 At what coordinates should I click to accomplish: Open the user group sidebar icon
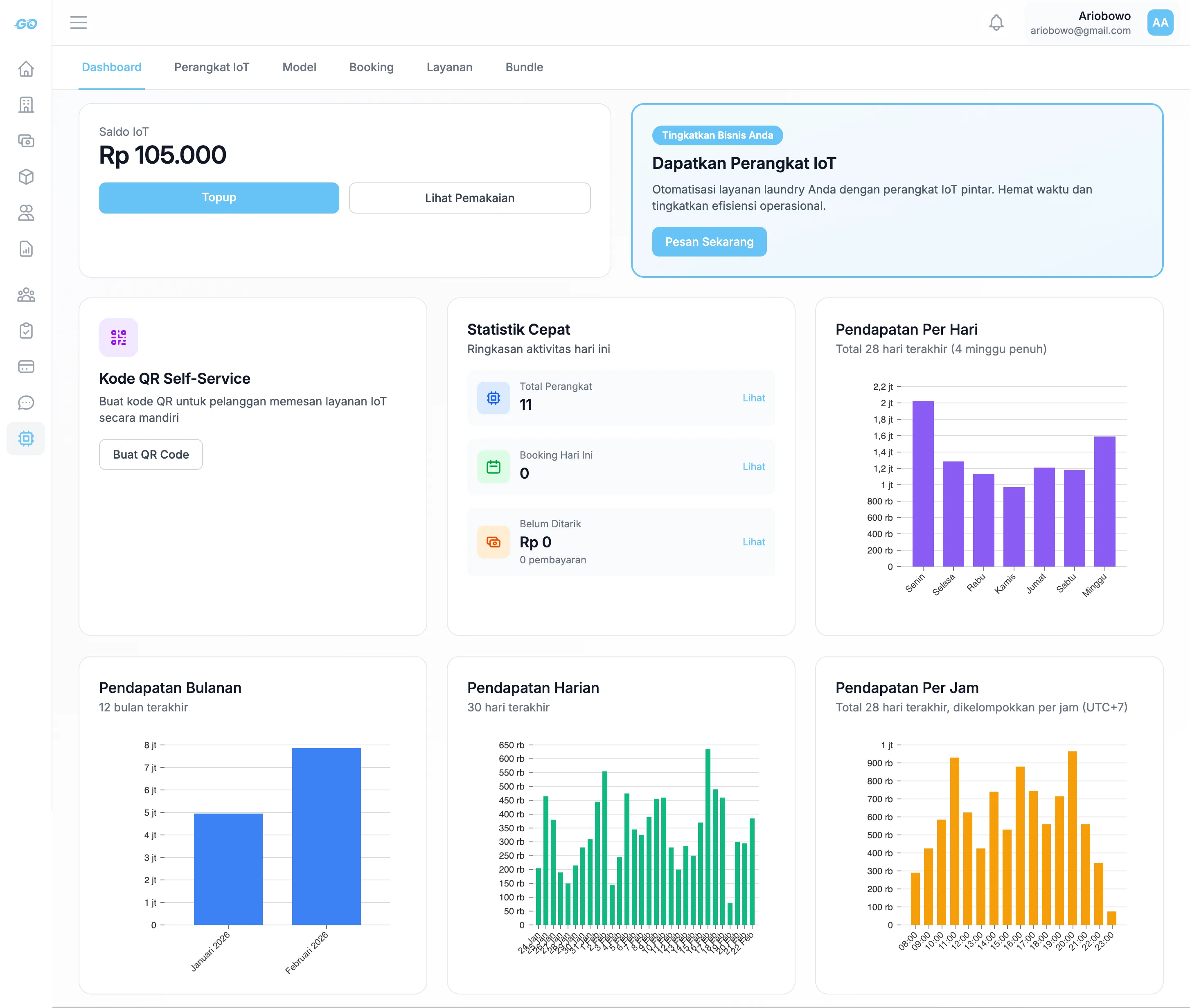(x=26, y=295)
